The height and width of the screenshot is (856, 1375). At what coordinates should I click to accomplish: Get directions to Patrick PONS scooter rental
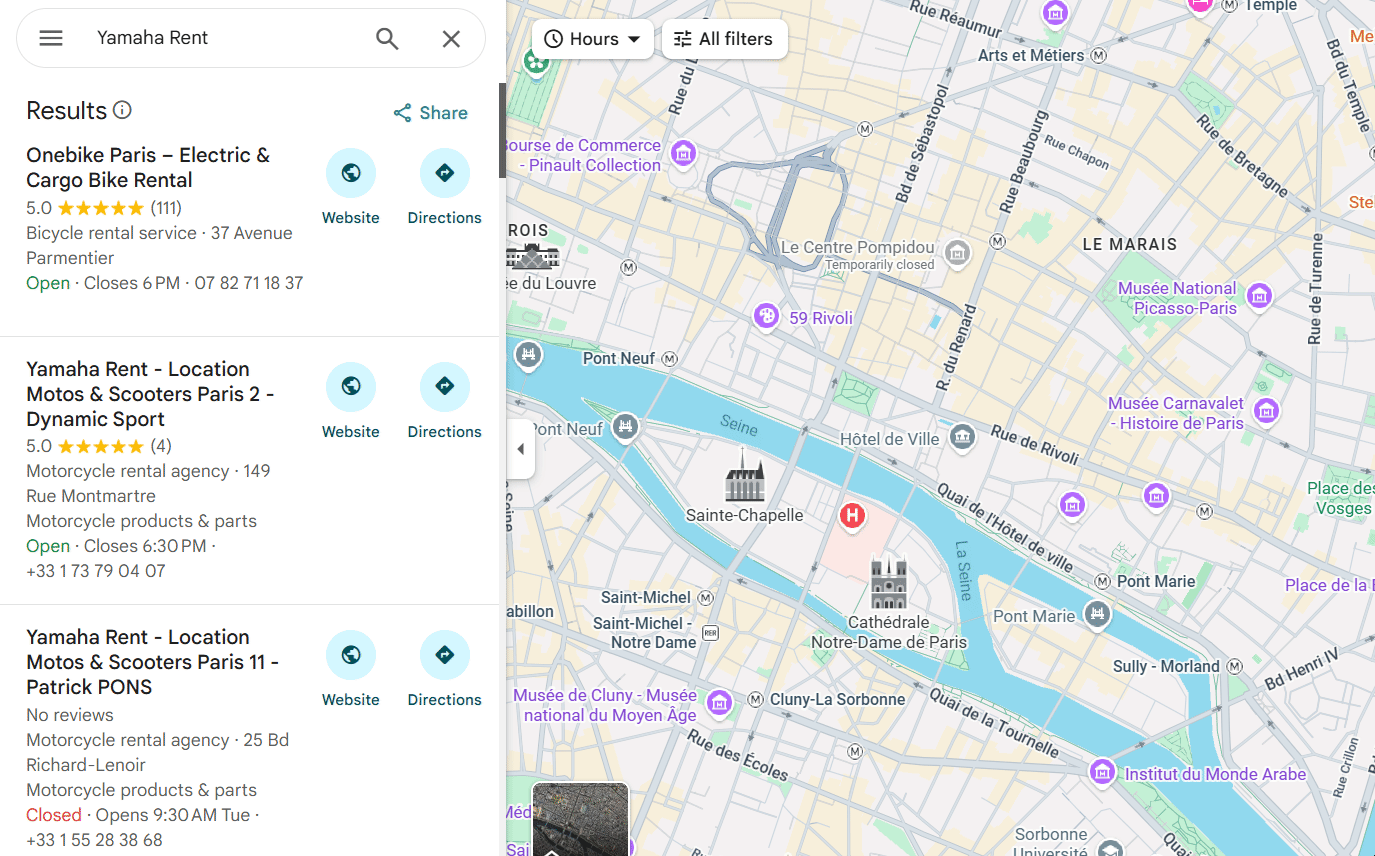pos(444,654)
